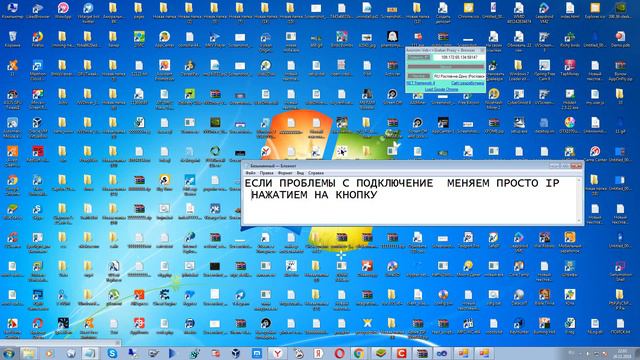640x360 pixels.
Task: Launch Opera from the taskbar
Action: point(339,353)
